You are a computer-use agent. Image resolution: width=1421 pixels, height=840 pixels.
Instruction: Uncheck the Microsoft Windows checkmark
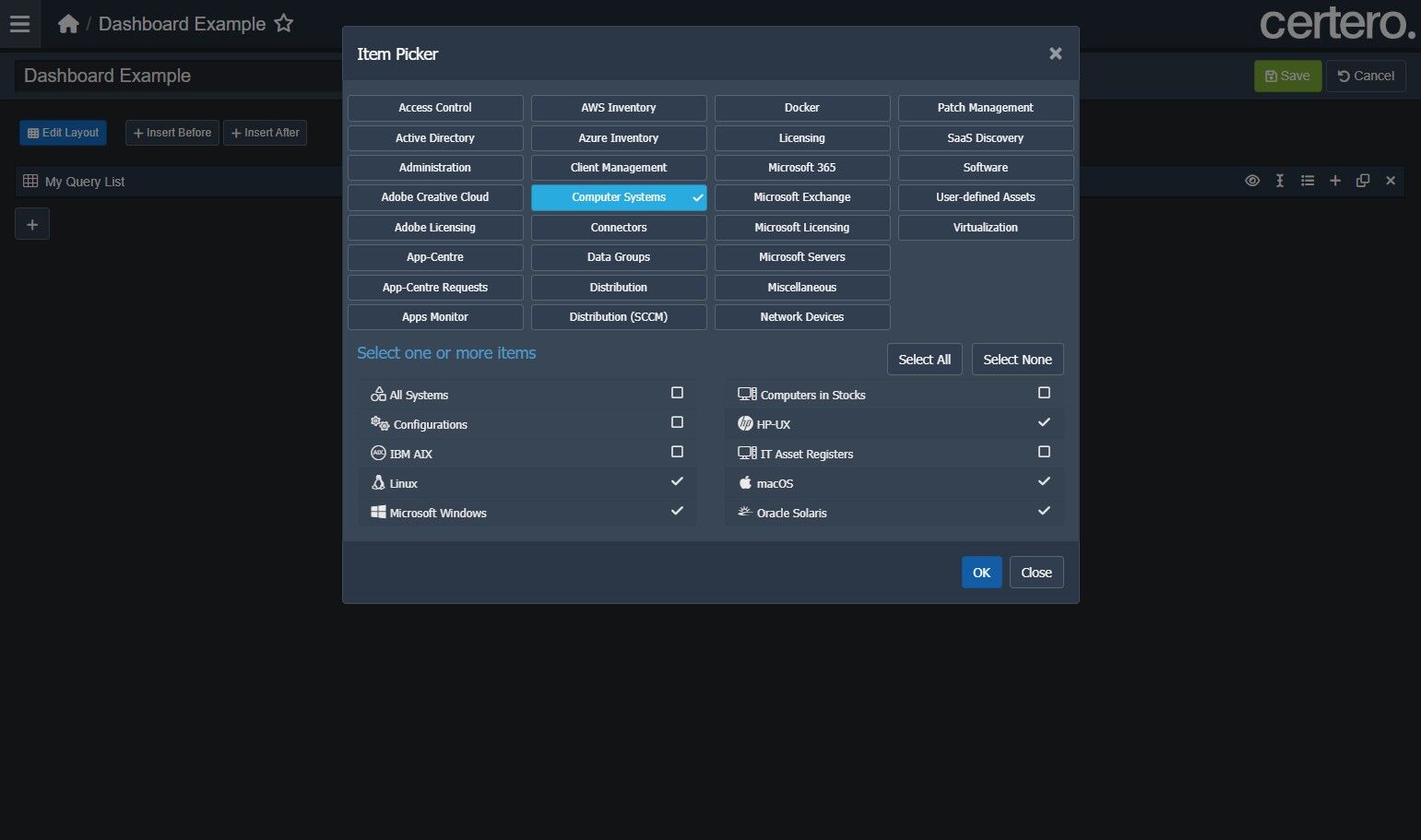677,511
